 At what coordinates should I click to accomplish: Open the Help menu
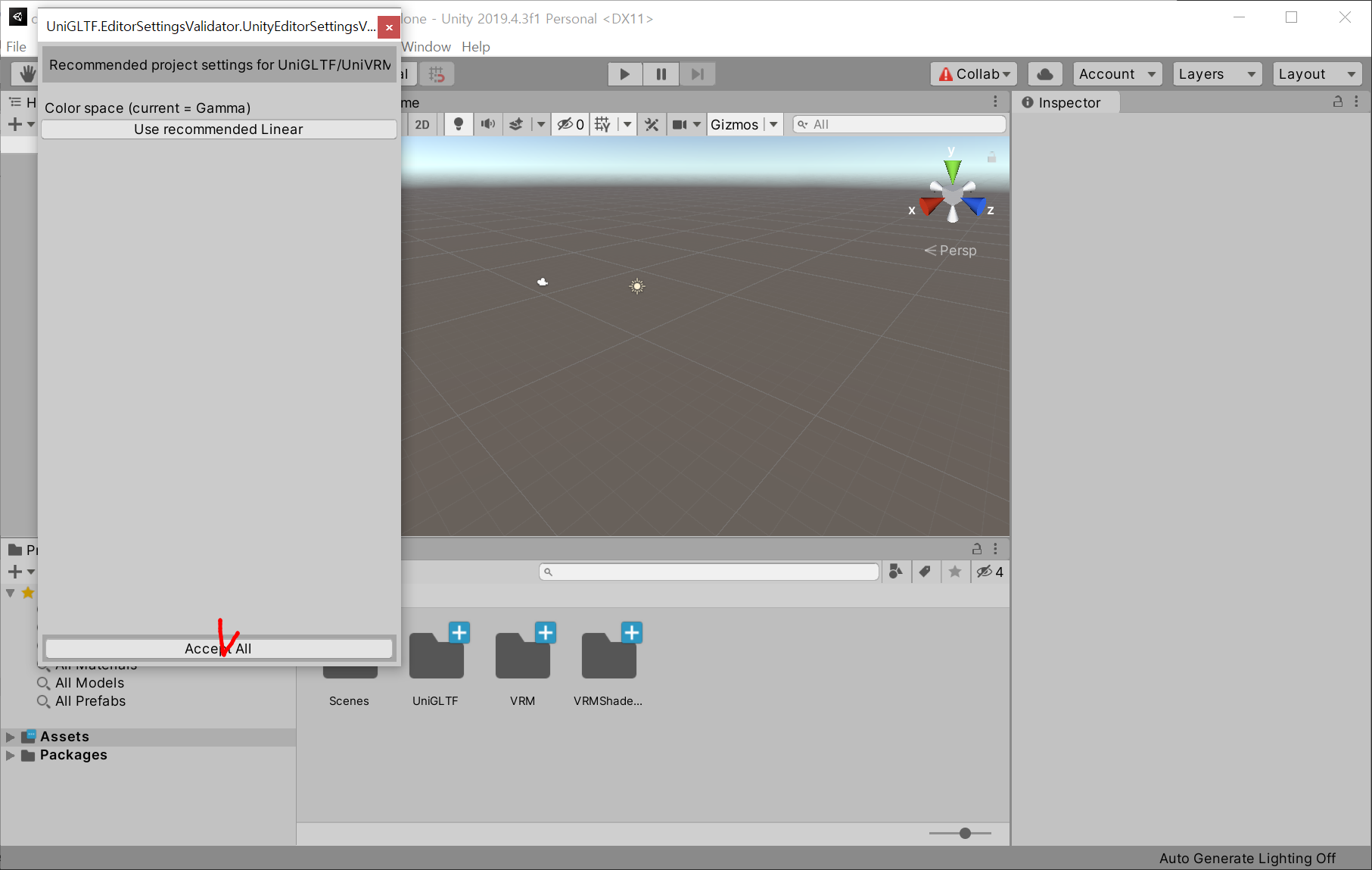point(476,47)
